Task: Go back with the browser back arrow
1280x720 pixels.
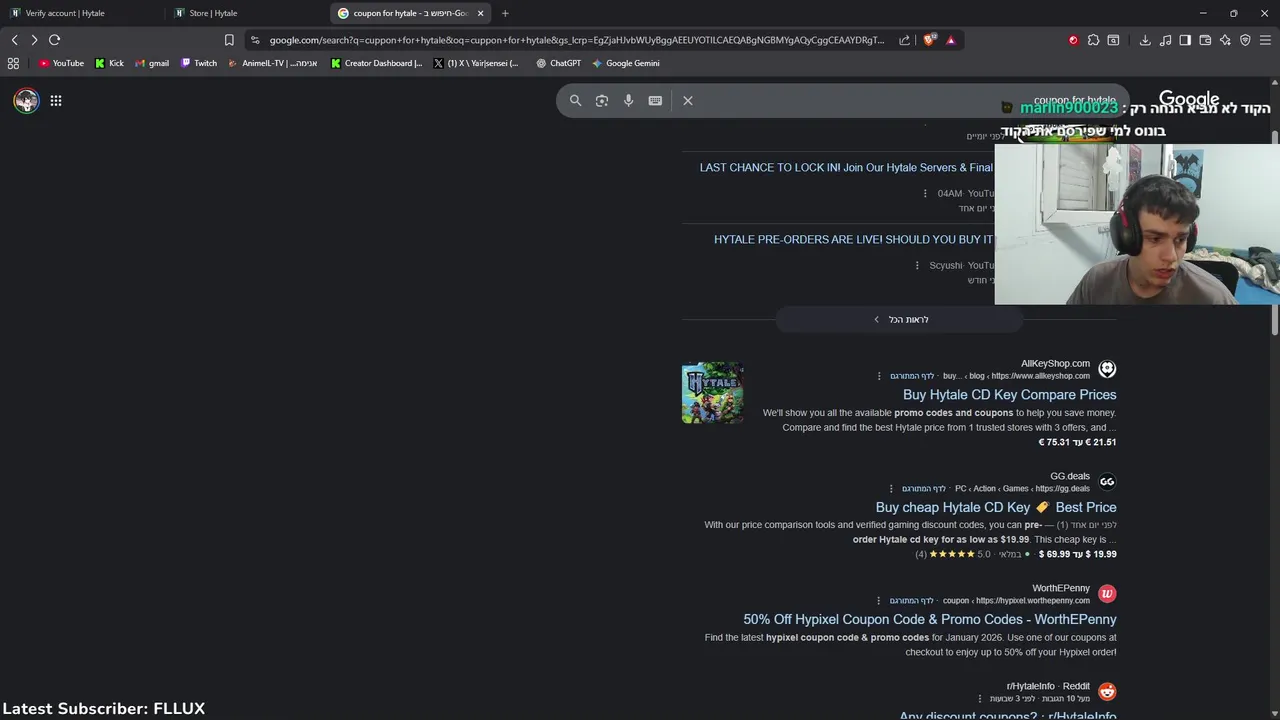Action: (x=14, y=40)
